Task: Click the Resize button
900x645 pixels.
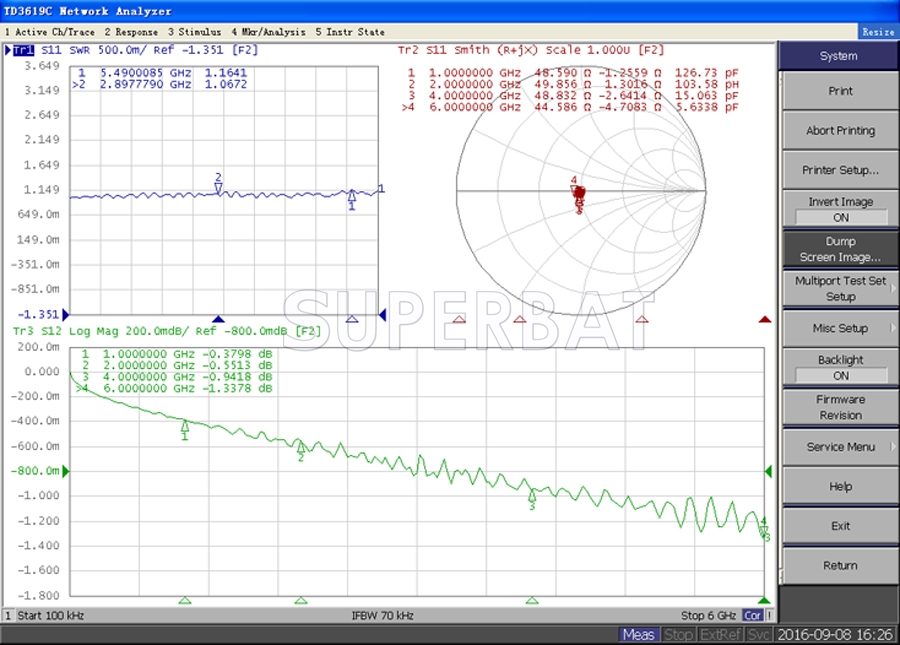Action: coord(878,32)
